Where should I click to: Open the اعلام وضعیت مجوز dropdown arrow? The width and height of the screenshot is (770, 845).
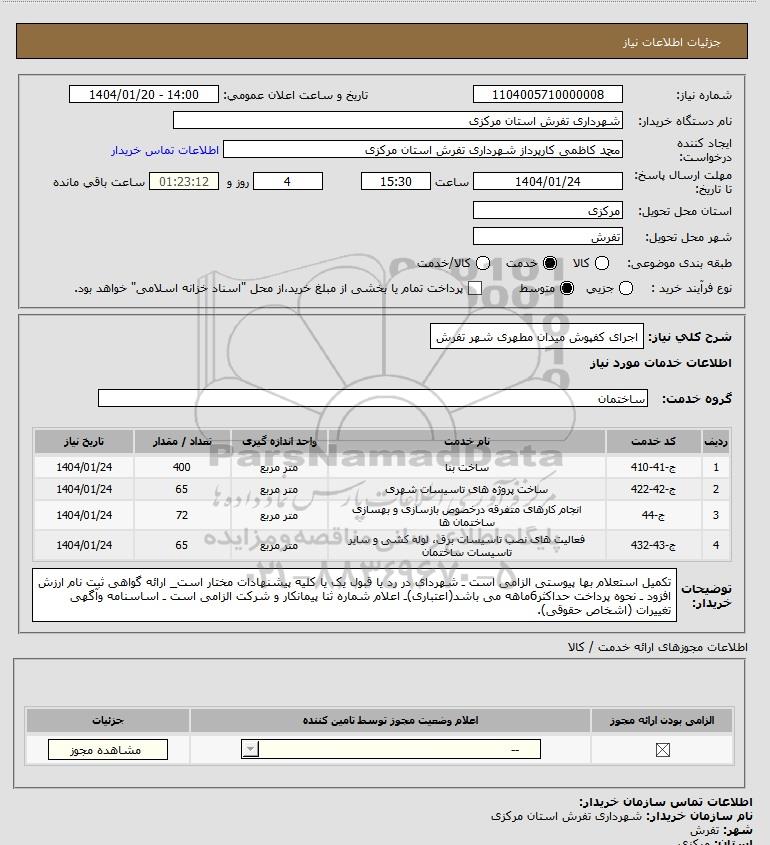pyautogui.click(x=251, y=749)
